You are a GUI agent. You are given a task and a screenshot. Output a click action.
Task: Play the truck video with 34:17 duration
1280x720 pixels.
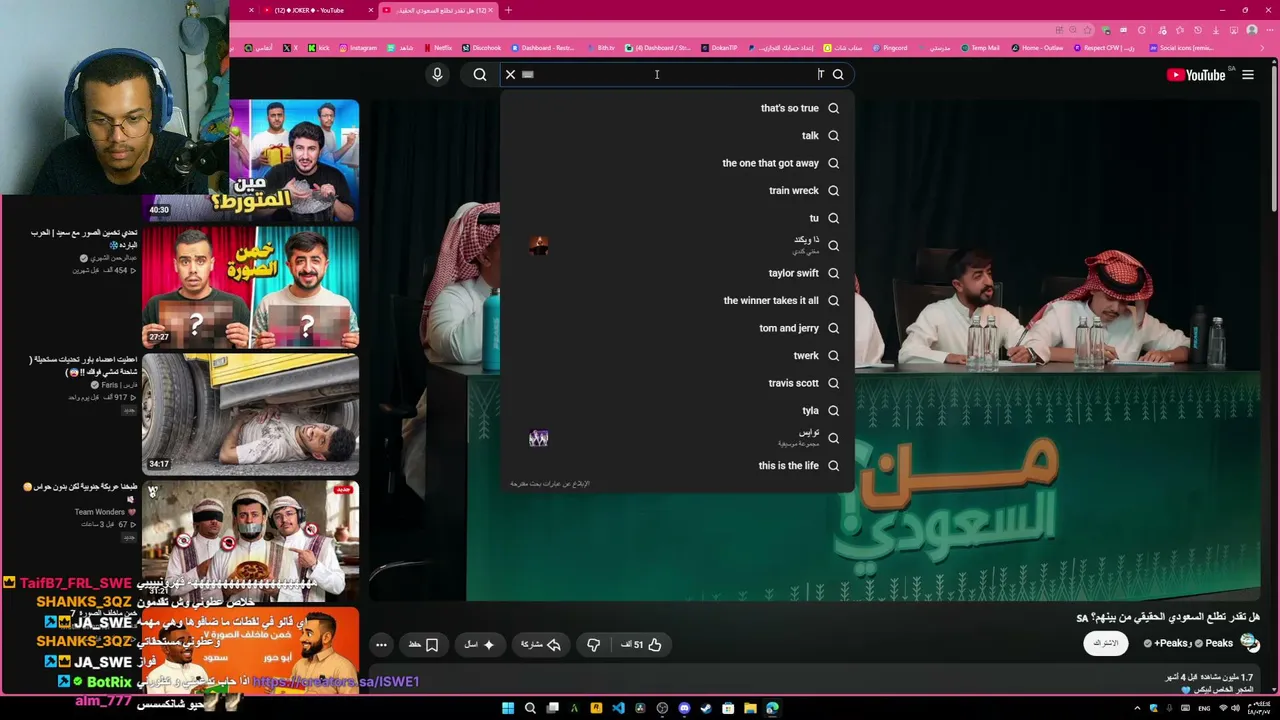tap(250, 414)
